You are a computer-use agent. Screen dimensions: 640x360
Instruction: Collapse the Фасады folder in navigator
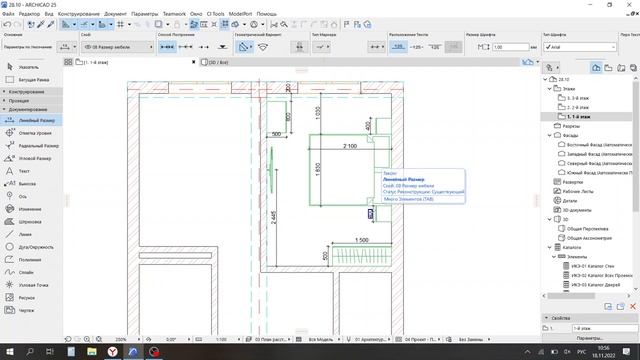(x=549, y=135)
